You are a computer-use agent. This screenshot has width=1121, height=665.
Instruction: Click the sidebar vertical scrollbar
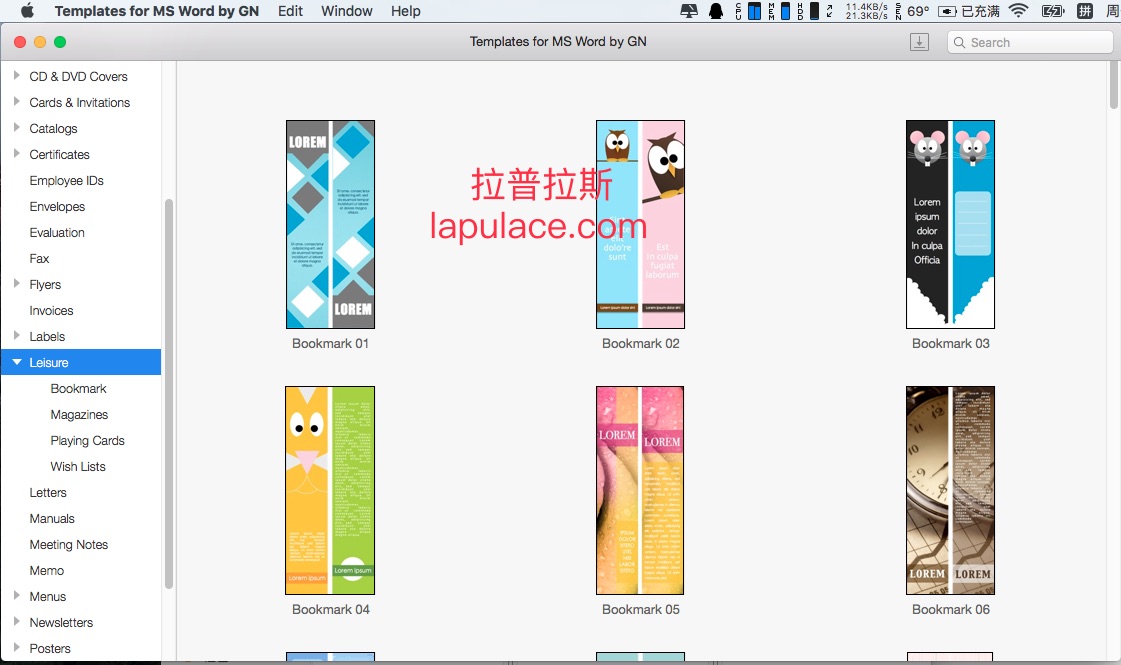169,390
